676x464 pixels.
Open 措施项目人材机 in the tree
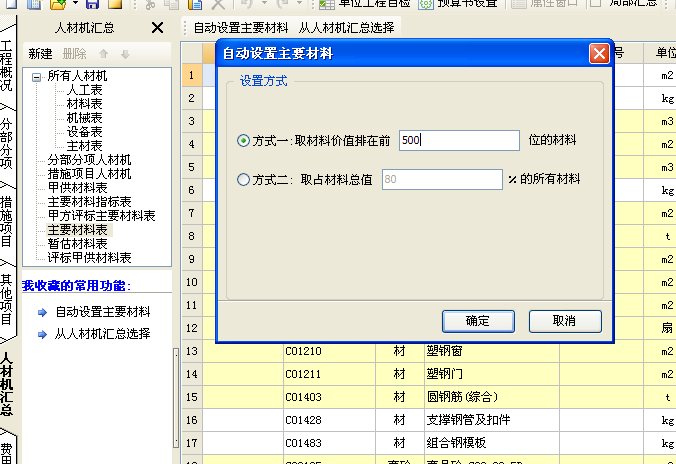[89, 174]
